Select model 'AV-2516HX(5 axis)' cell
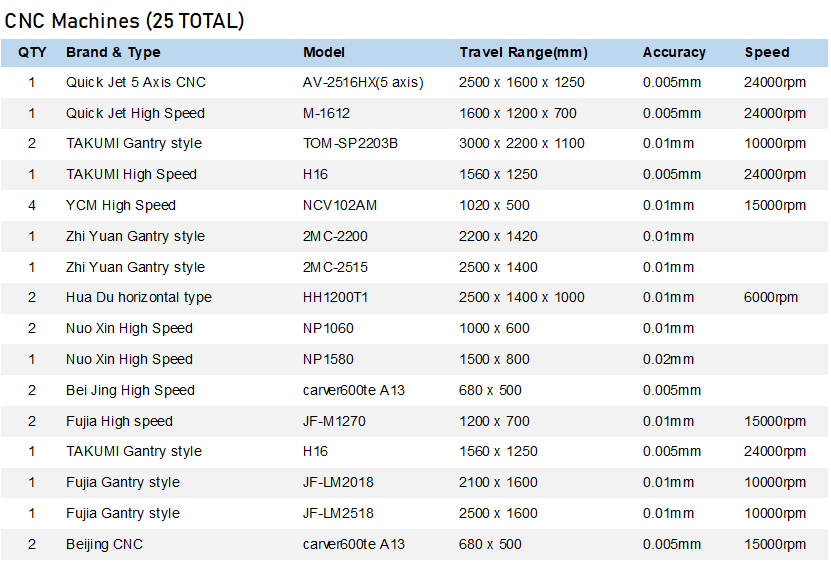831x563 pixels. 363,82
